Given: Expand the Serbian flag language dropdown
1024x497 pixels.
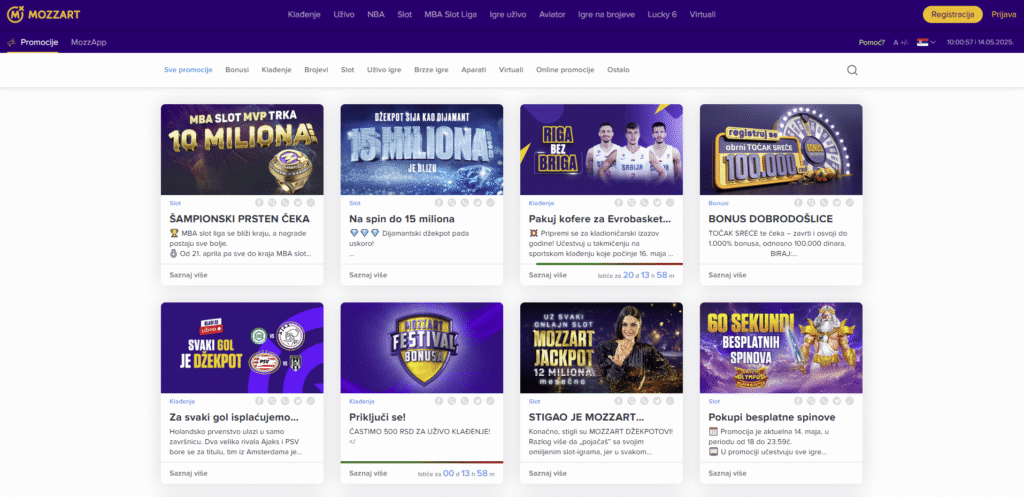Looking at the screenshot, I should tap(926, 43).
